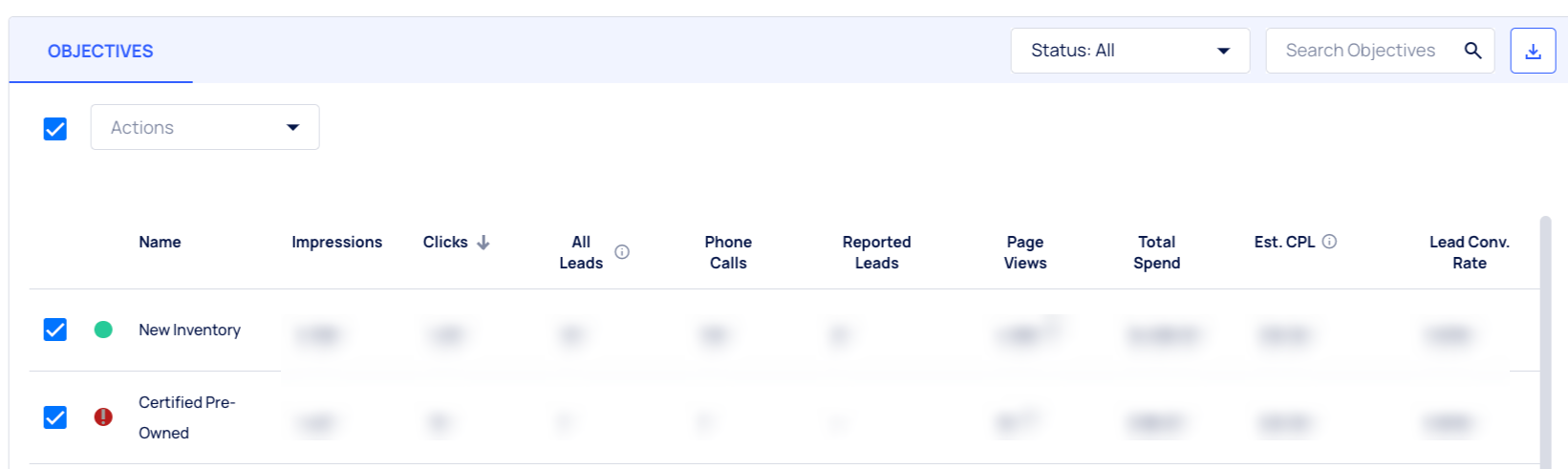Screen dimensions: 1568x469
Task: Open the New Inventory objective link
Action: (x=189, y=330)
